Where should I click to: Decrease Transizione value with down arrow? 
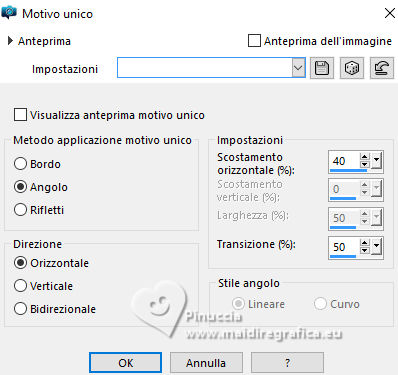click(x=365, y=250)
